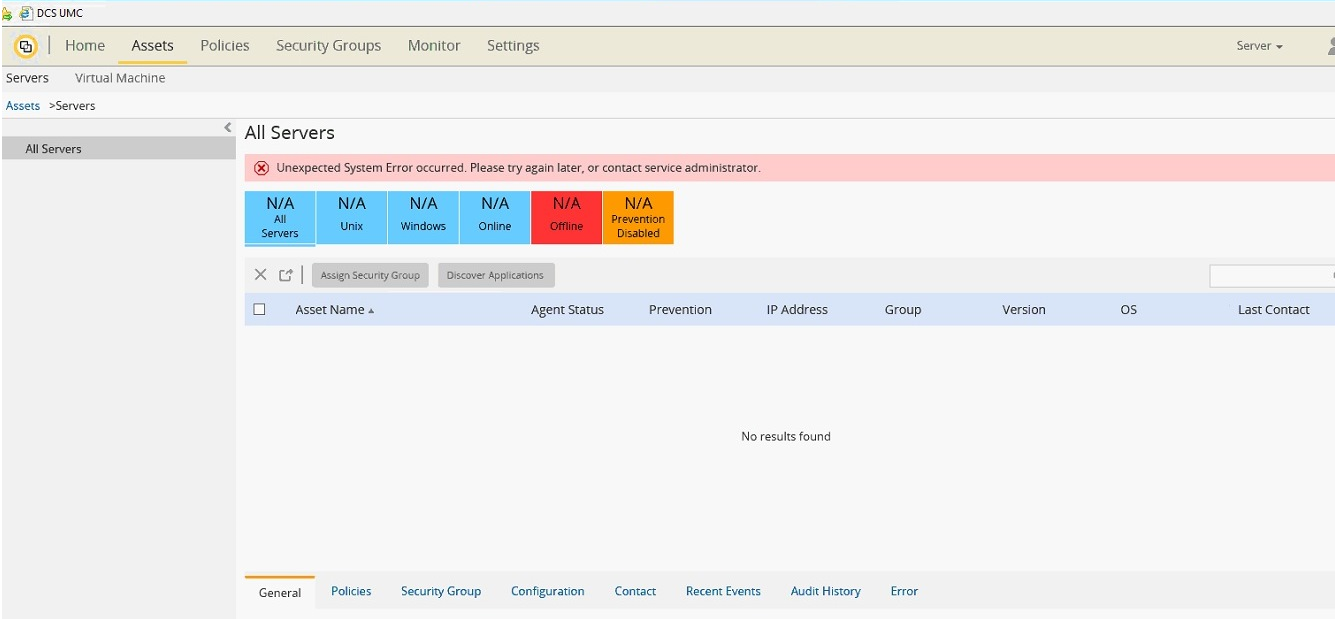Image resolution: width=1335 pixels, height=619 pixels.
Task: Click the DCS logo icon beside Home
Action: [26, 46]
